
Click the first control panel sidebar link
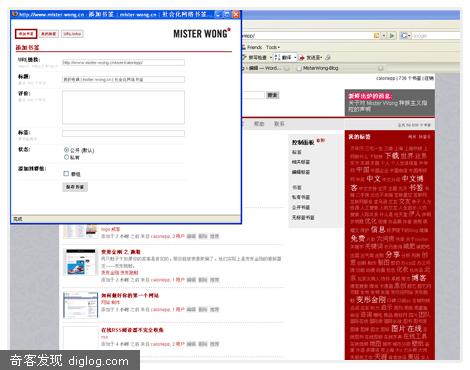tap(297, 152)
